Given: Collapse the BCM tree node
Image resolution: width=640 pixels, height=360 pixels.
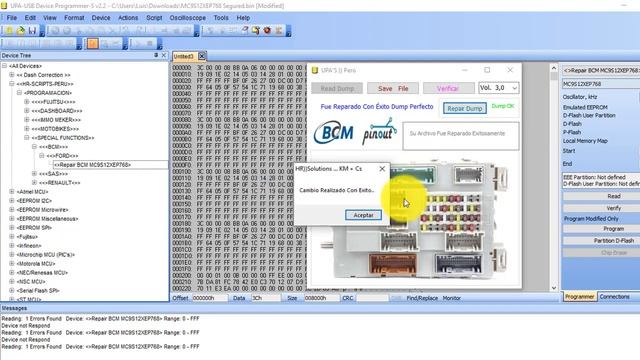Looking at the screenshot, I should pyautogui.click(x=34, y=147).
